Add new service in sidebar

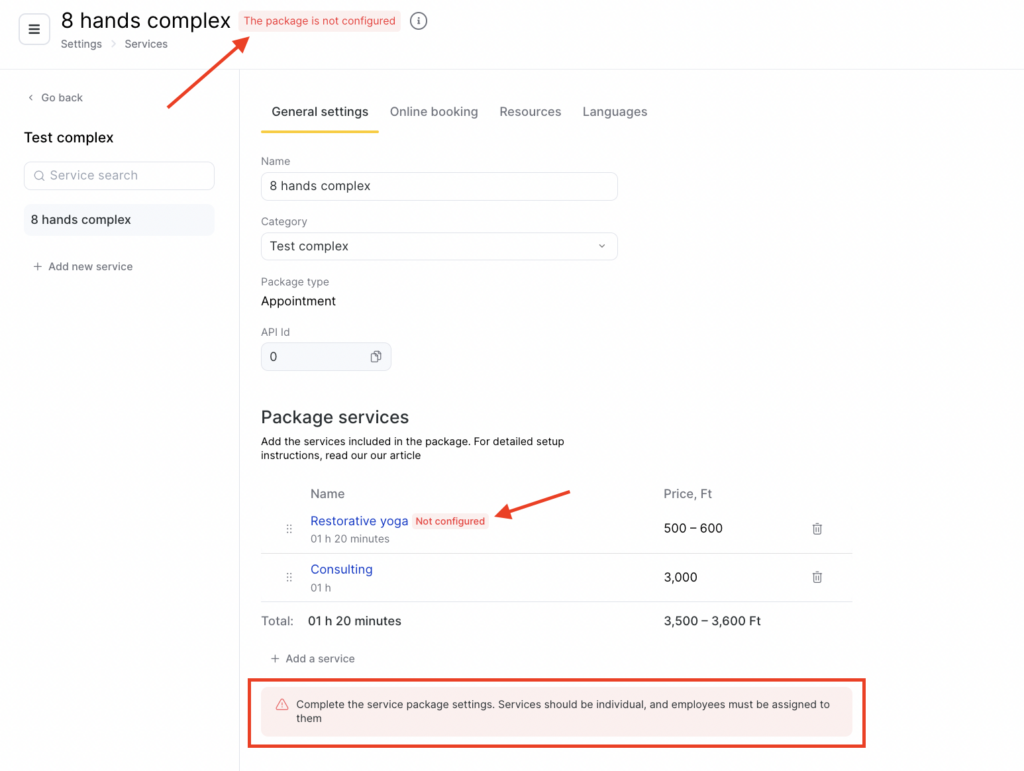83,266
